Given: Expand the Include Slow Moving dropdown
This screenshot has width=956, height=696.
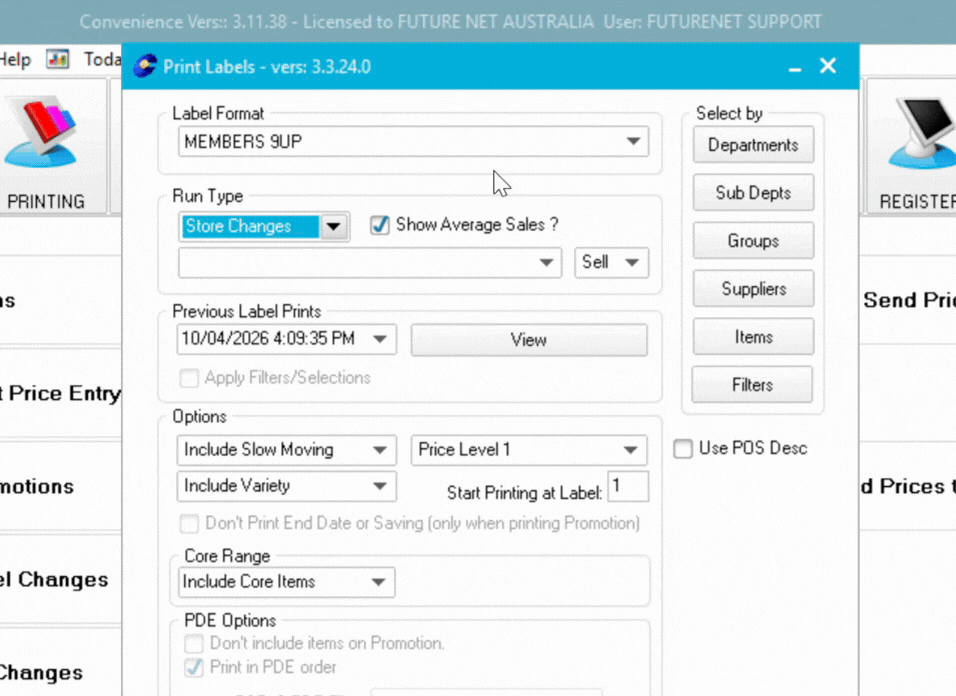Looking at the screenshot, I should pos(380,450).
